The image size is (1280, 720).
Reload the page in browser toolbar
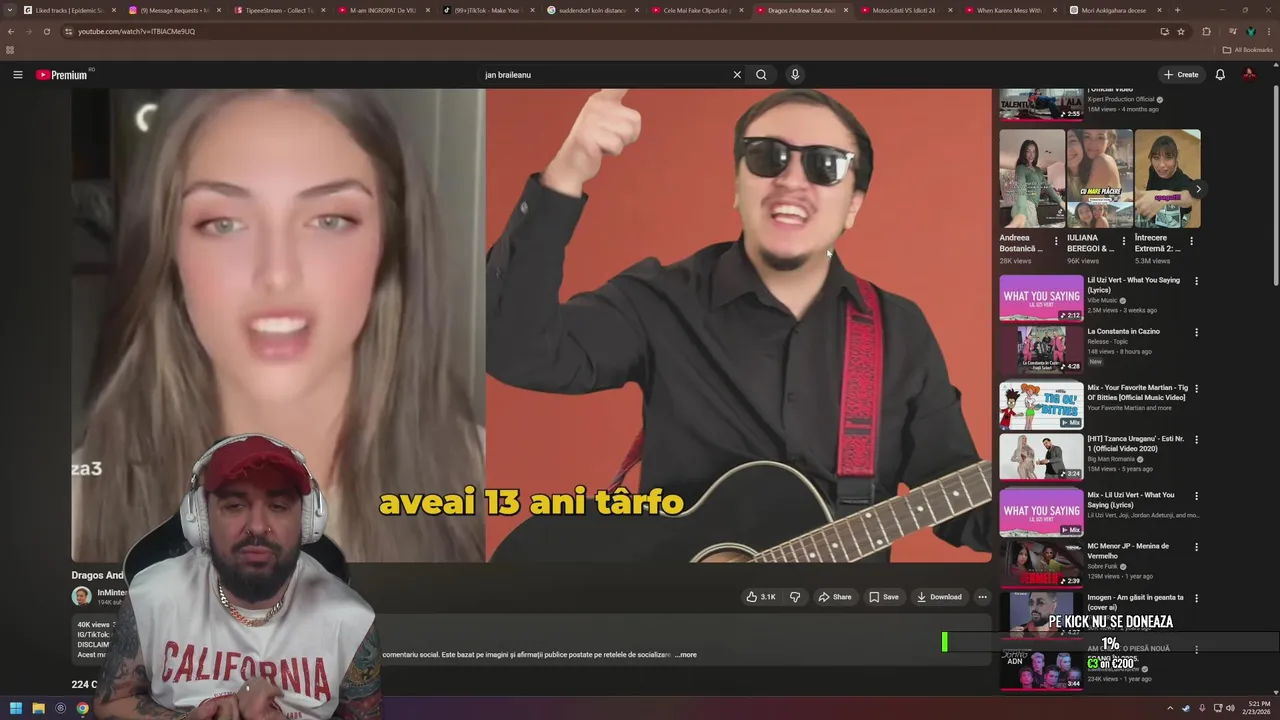(46, 31)
